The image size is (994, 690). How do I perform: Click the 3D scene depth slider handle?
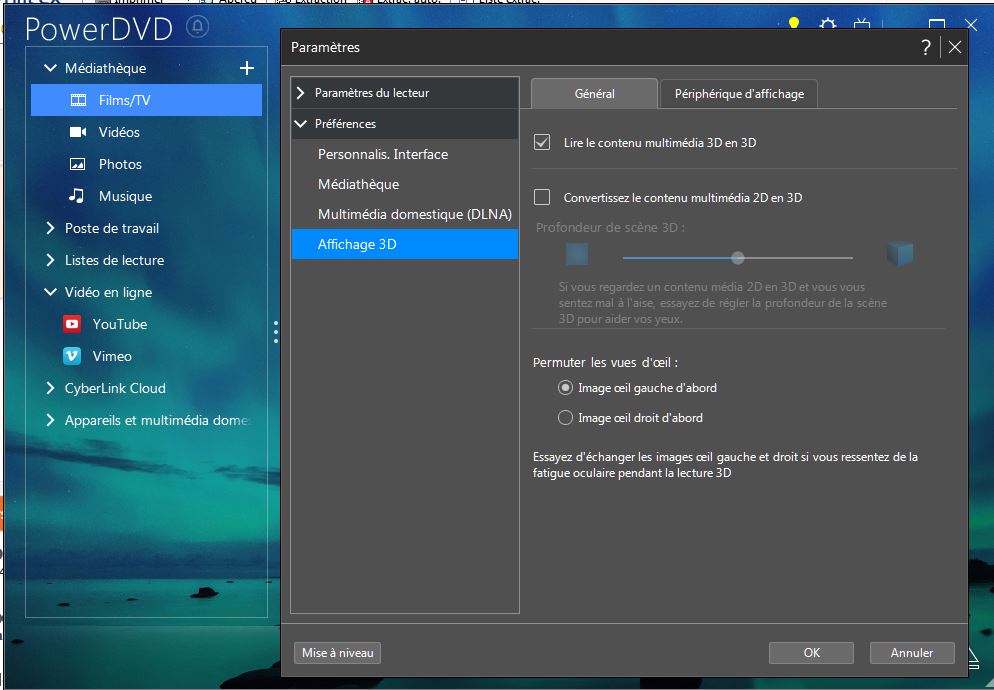tap(737, 257)
